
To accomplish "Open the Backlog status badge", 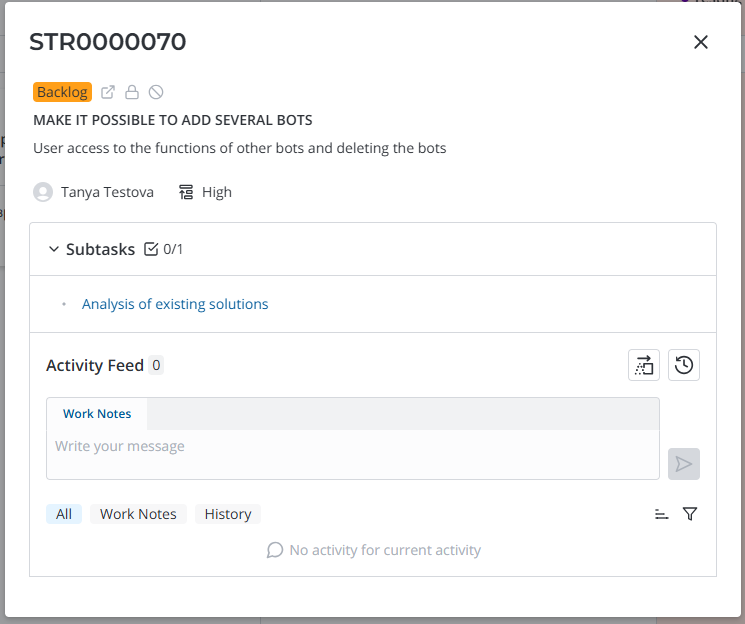I will [62, 92].
